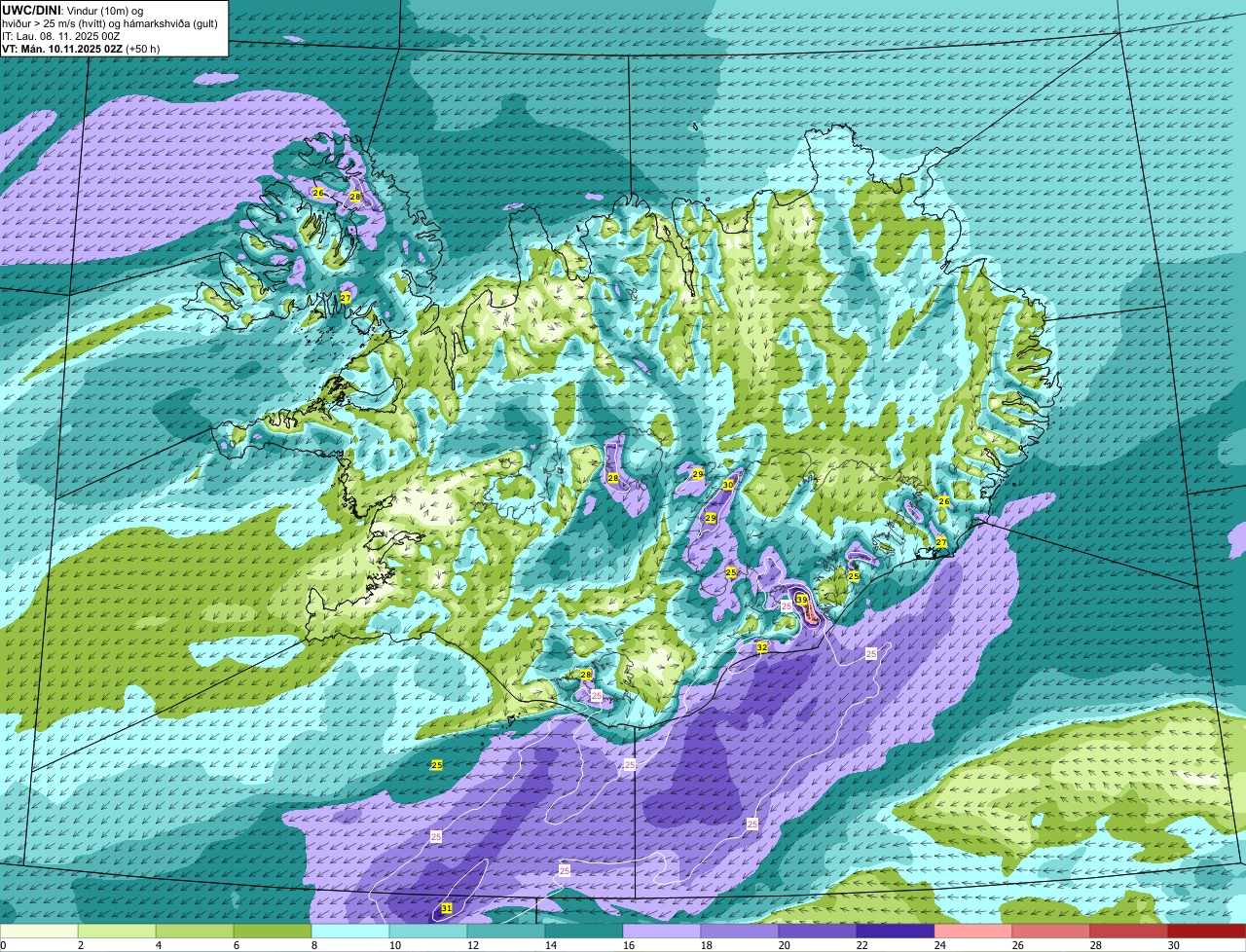Select the 8–10 m/s light cyan scale swatch
Image resolution: width=1246 pixels, height=952 pixels.
350,931
